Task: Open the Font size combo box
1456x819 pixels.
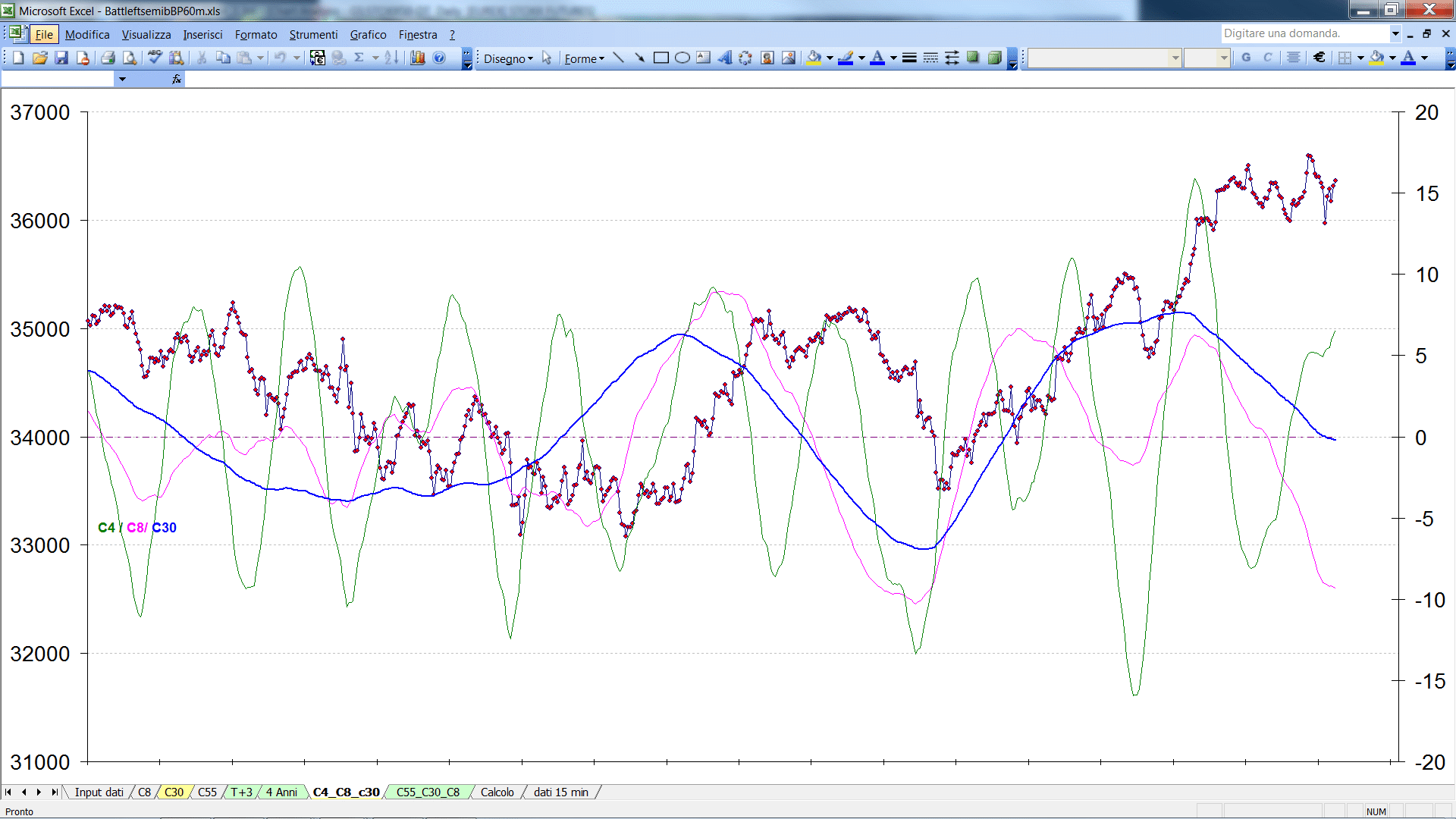Action: (1207, 58)
